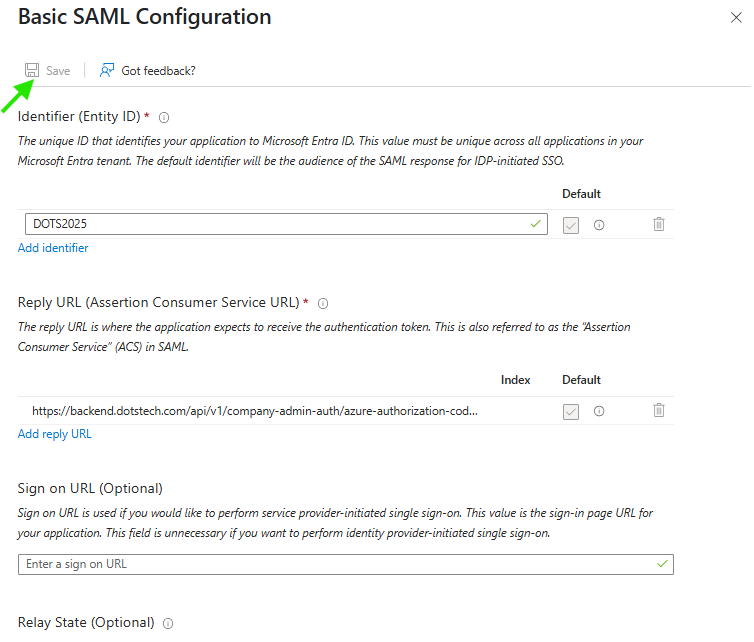Click the Save floppy disk icon

[32, 71]
